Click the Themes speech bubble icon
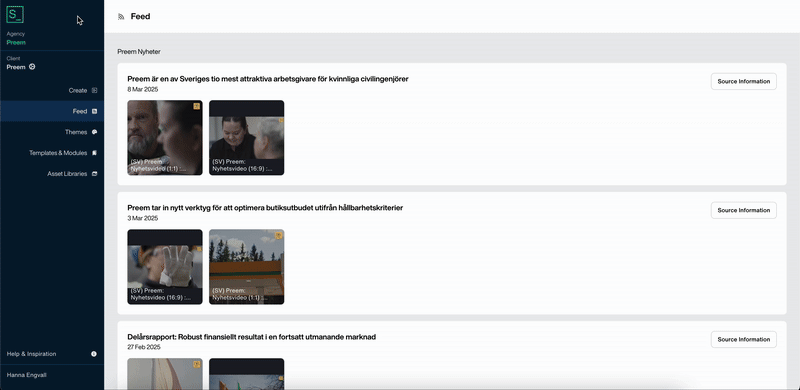 pyautogui.click(x=94, y=132)
